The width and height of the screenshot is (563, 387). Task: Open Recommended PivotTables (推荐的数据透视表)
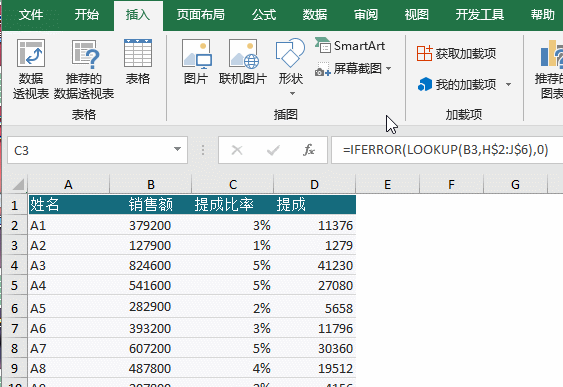click(x=84, y=69)
